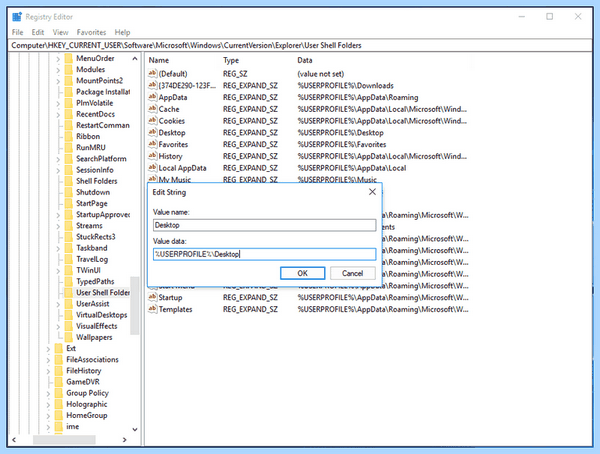Close the Edit String dialog

click(x=372, y=192)
